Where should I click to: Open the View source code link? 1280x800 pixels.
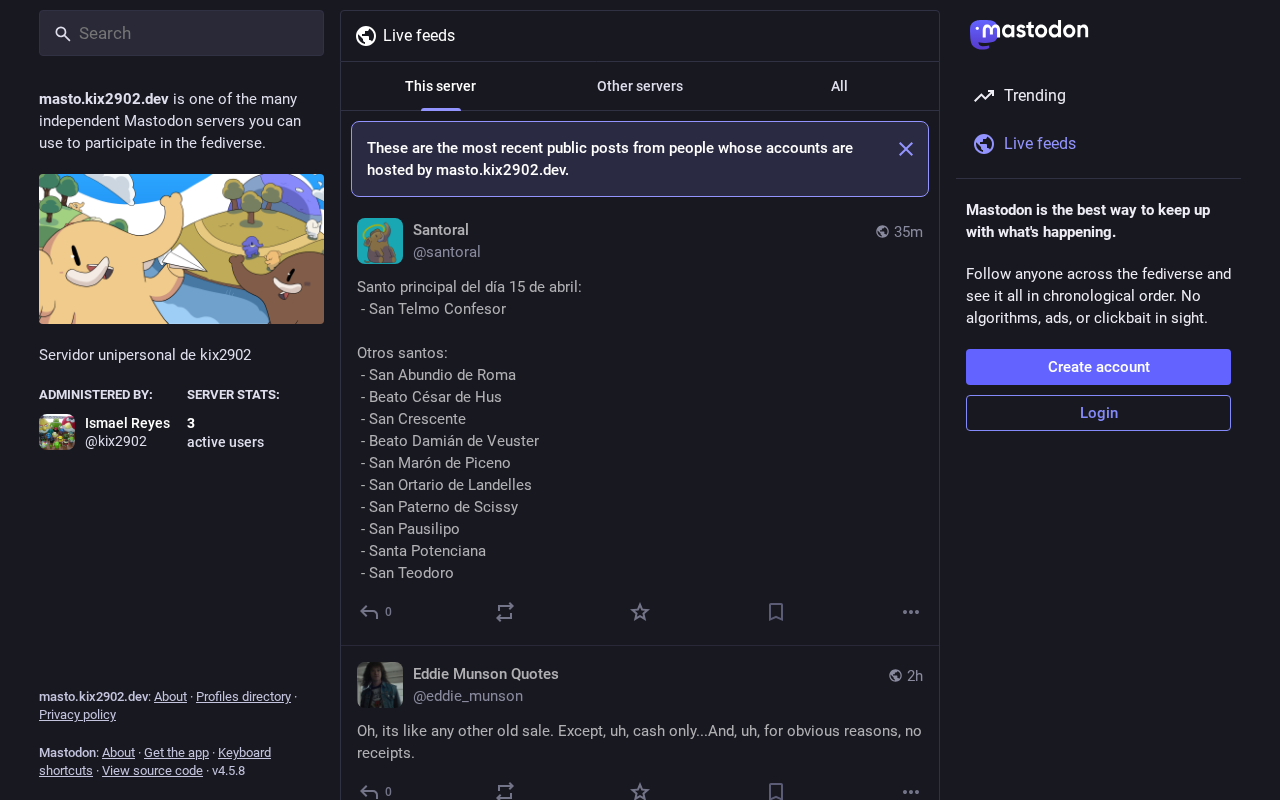click(152, 771)
